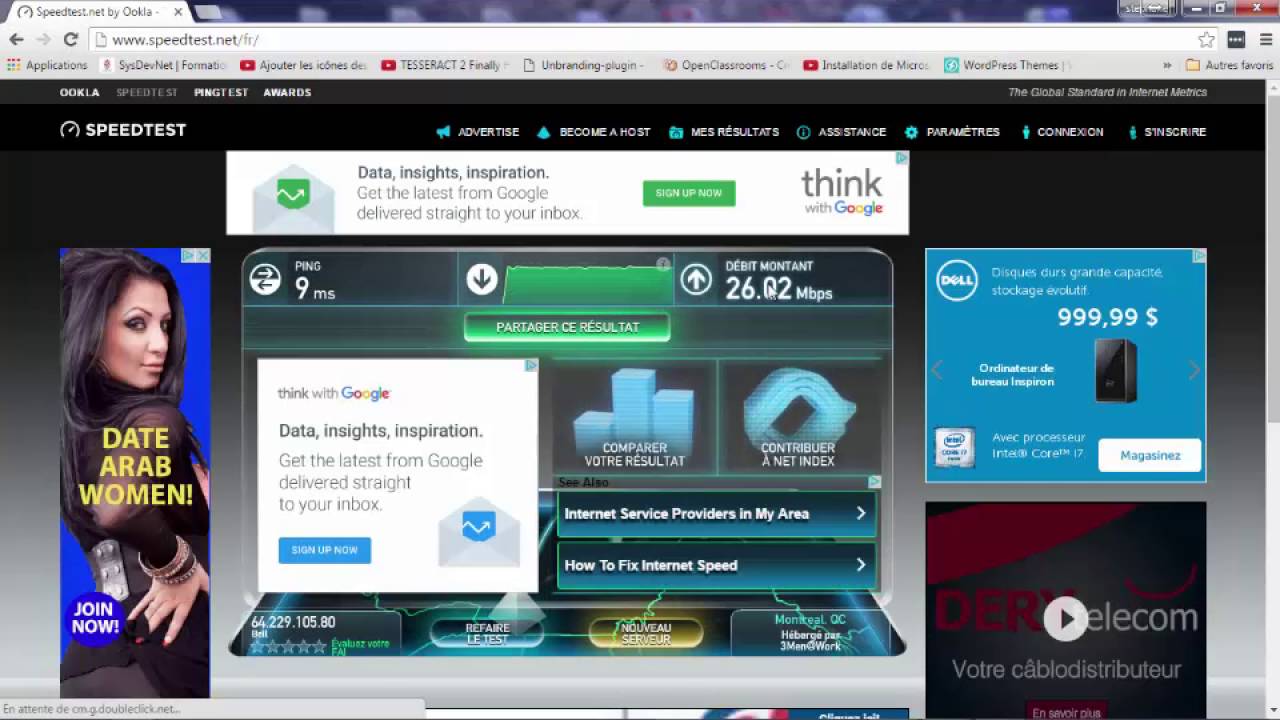Screen dimensions: 1280x720
Task: Click the Intel Core i7 badge
Action: click(954, 448)
